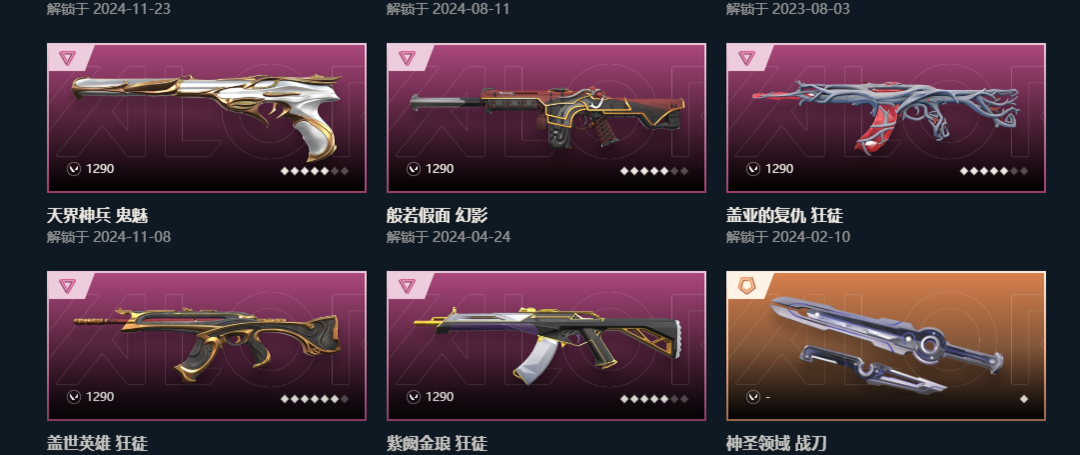Screen dimensions: 1080x455
Task: Select the 盖世英雄 狂徒 gold-trimmed rifle image
Action: (x=207, y=344)
